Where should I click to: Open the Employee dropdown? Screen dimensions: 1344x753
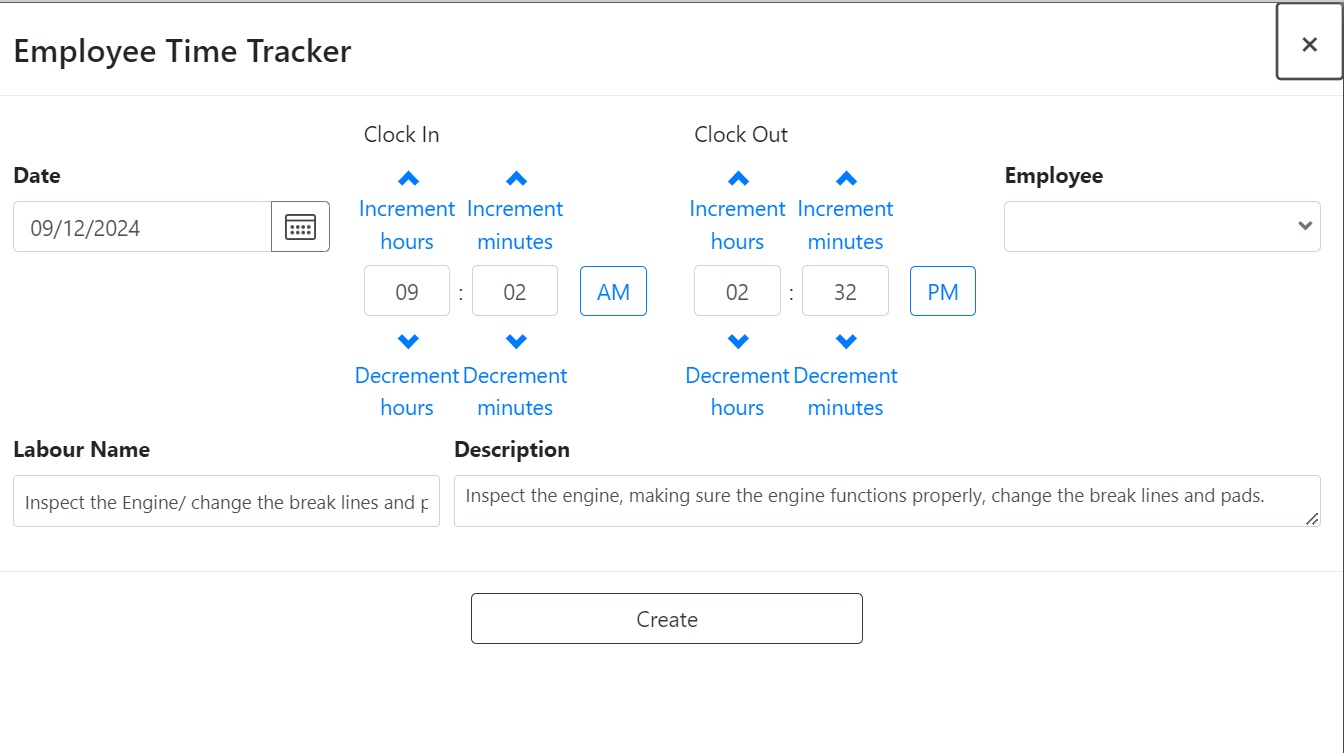(x=1162, y=226)
